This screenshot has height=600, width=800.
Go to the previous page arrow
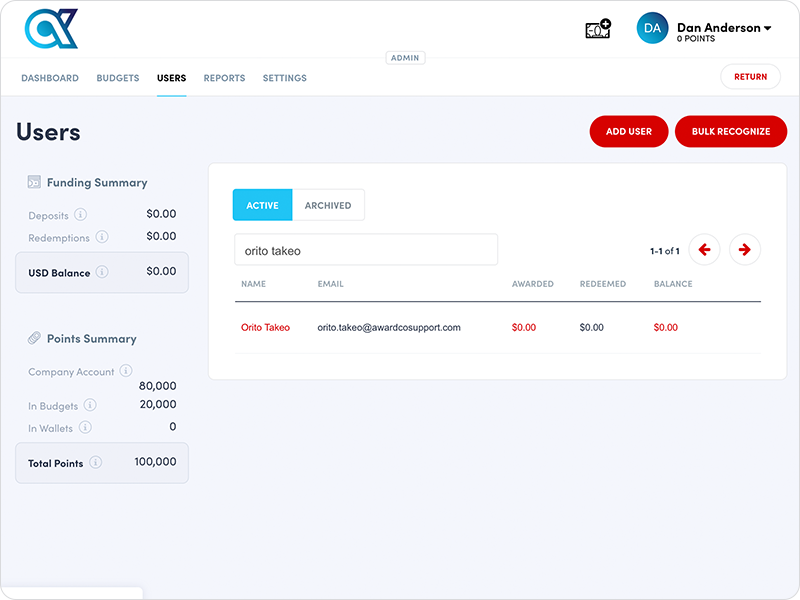[704, 250]
